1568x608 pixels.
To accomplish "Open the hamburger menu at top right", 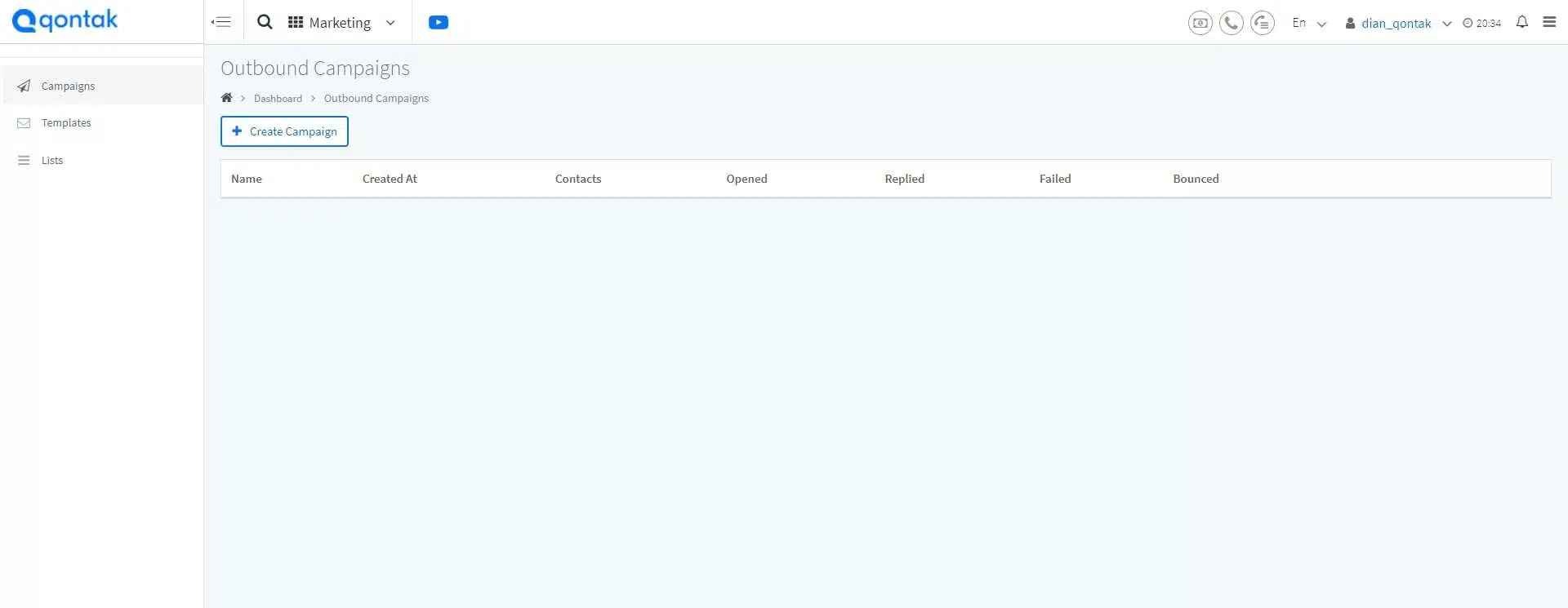I will (x=1549, y=22).
